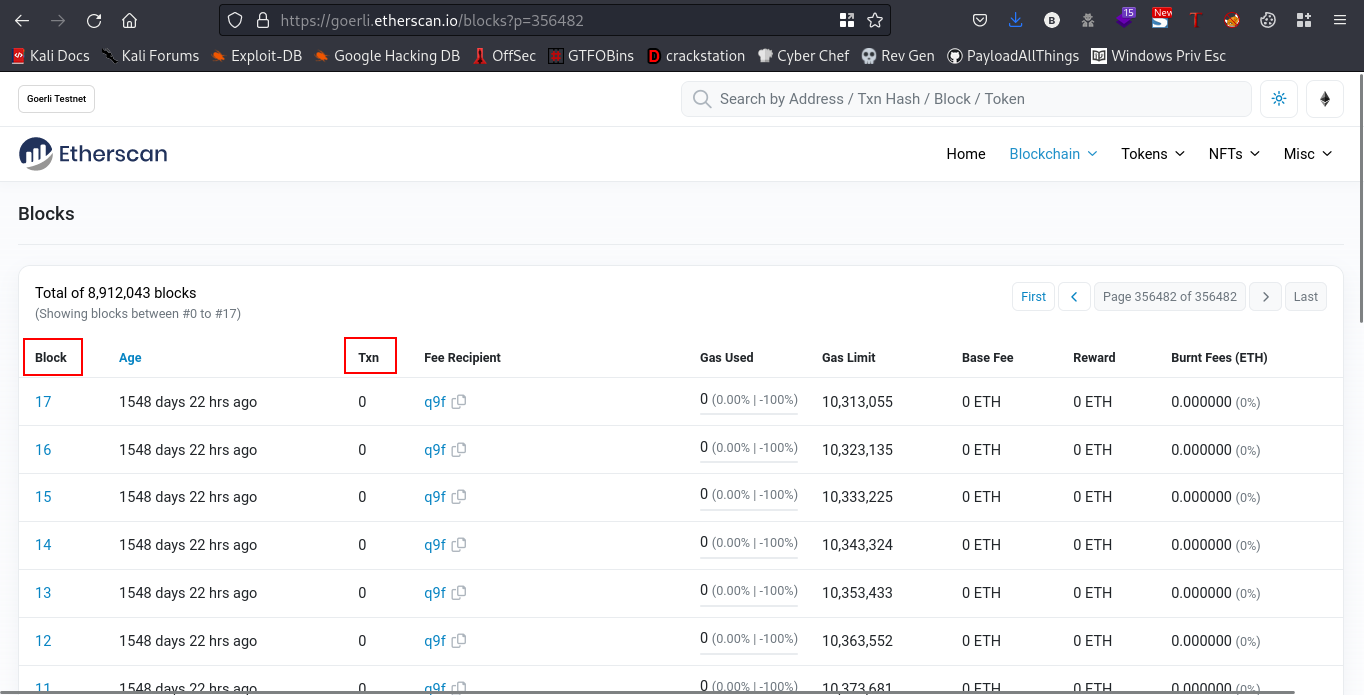The image size is (1364, 695).
Task: Click the browser URL address bar
Action: point(555,20)
